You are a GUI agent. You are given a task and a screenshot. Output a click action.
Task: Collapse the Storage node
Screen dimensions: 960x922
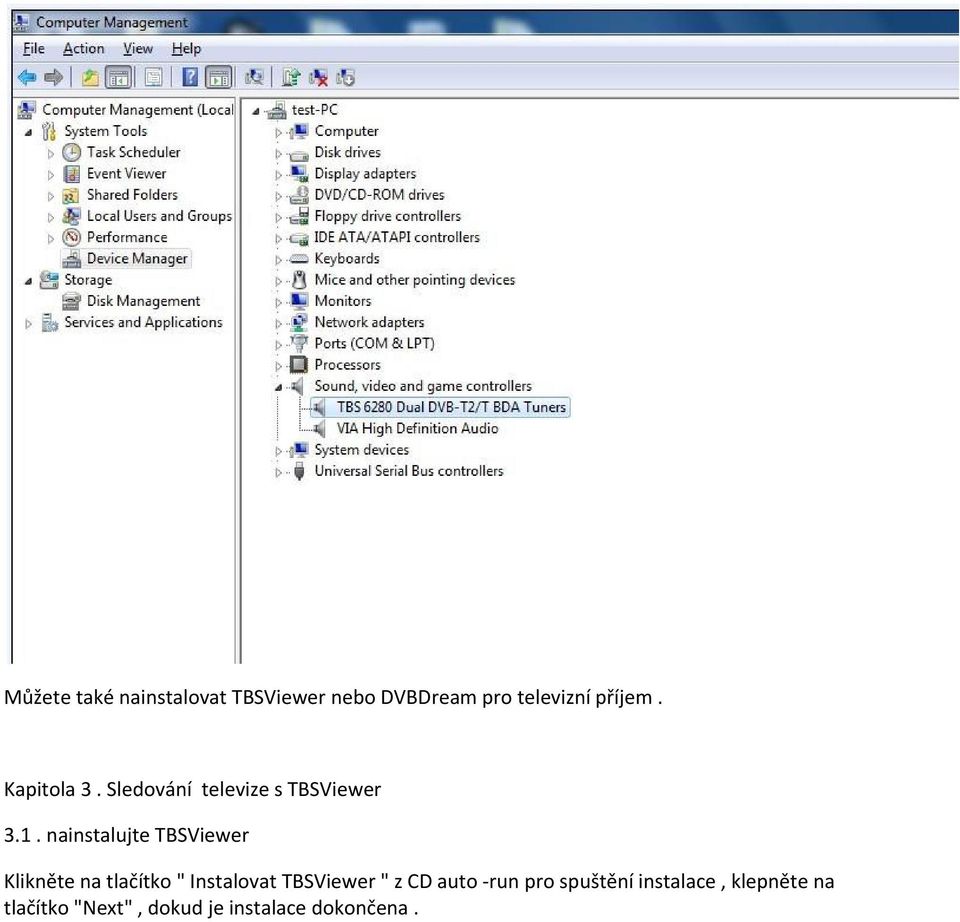click(x=28, y=282)
